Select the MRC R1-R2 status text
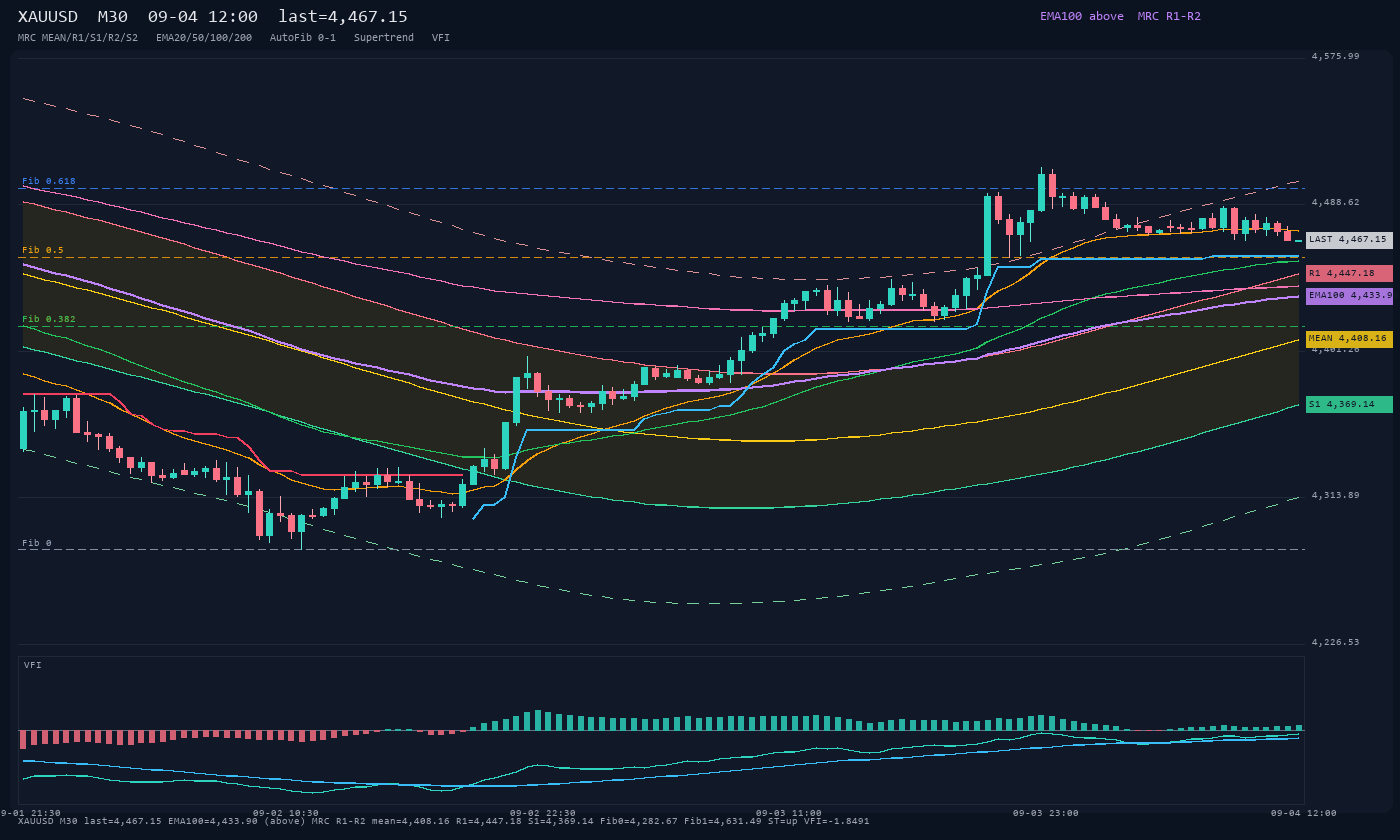Screen dimensions: 1400x840 [x=1169, y=16]
